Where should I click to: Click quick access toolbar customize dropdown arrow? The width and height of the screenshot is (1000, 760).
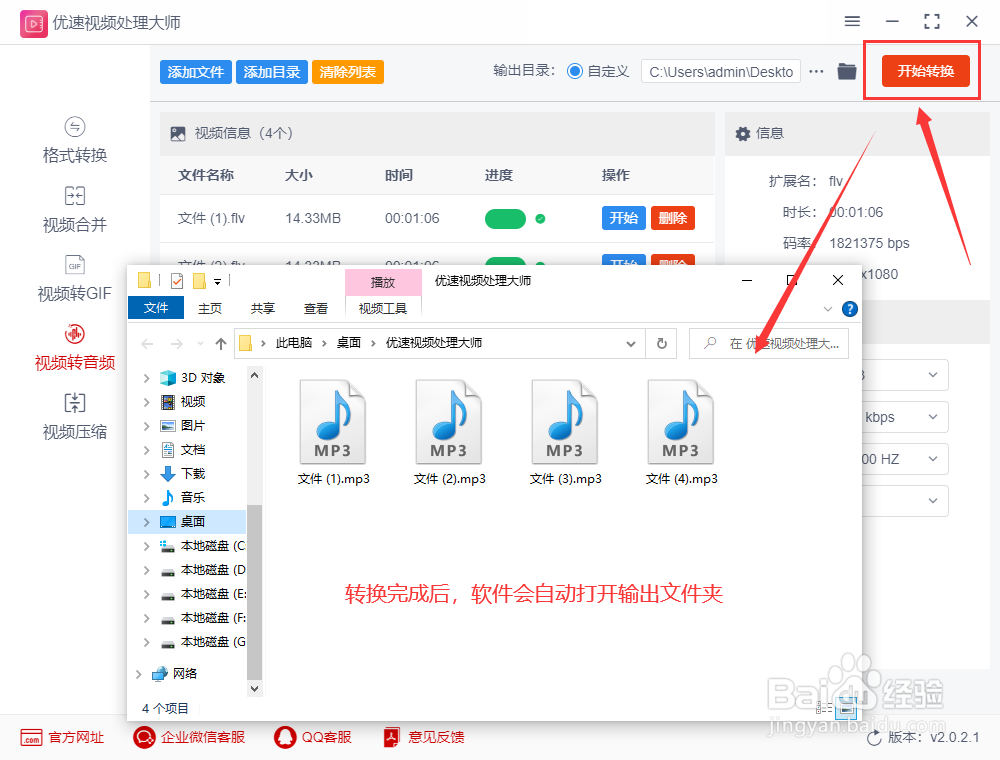point(217,281)
